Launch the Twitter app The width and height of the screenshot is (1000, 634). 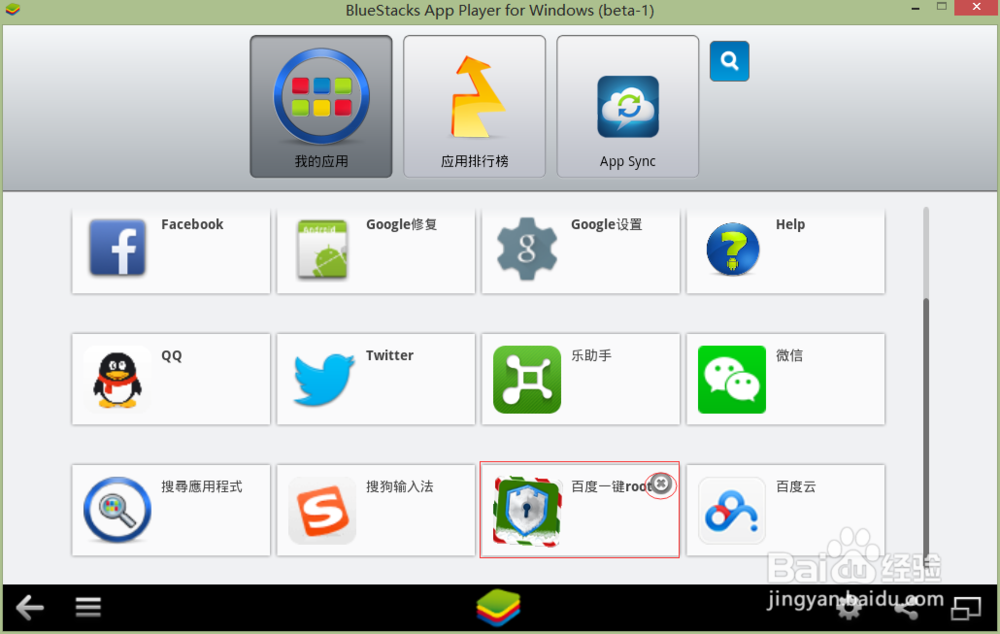pyautogui.click(x=375, y=380)
